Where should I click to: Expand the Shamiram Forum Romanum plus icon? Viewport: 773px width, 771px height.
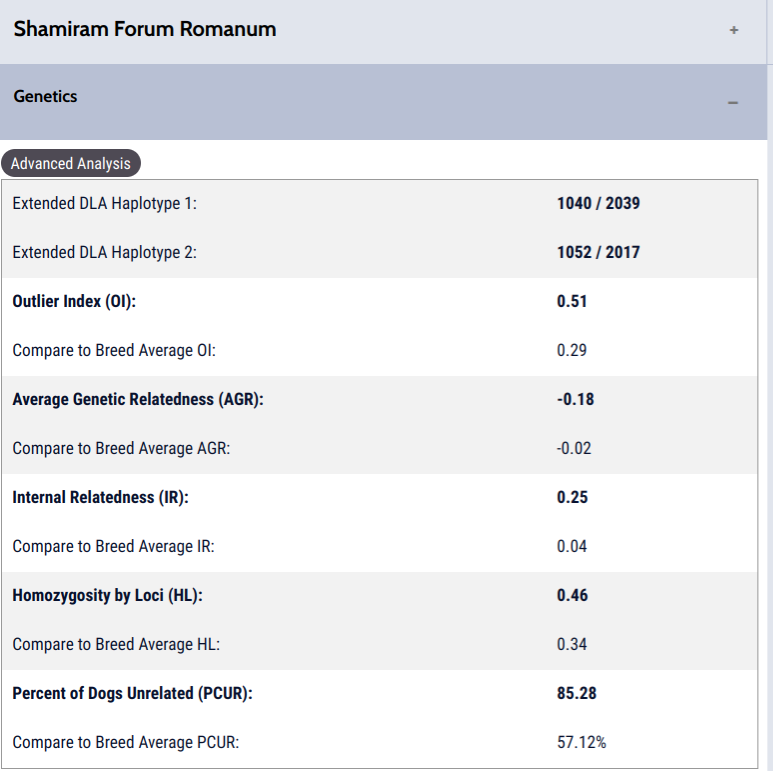point(734,30)
